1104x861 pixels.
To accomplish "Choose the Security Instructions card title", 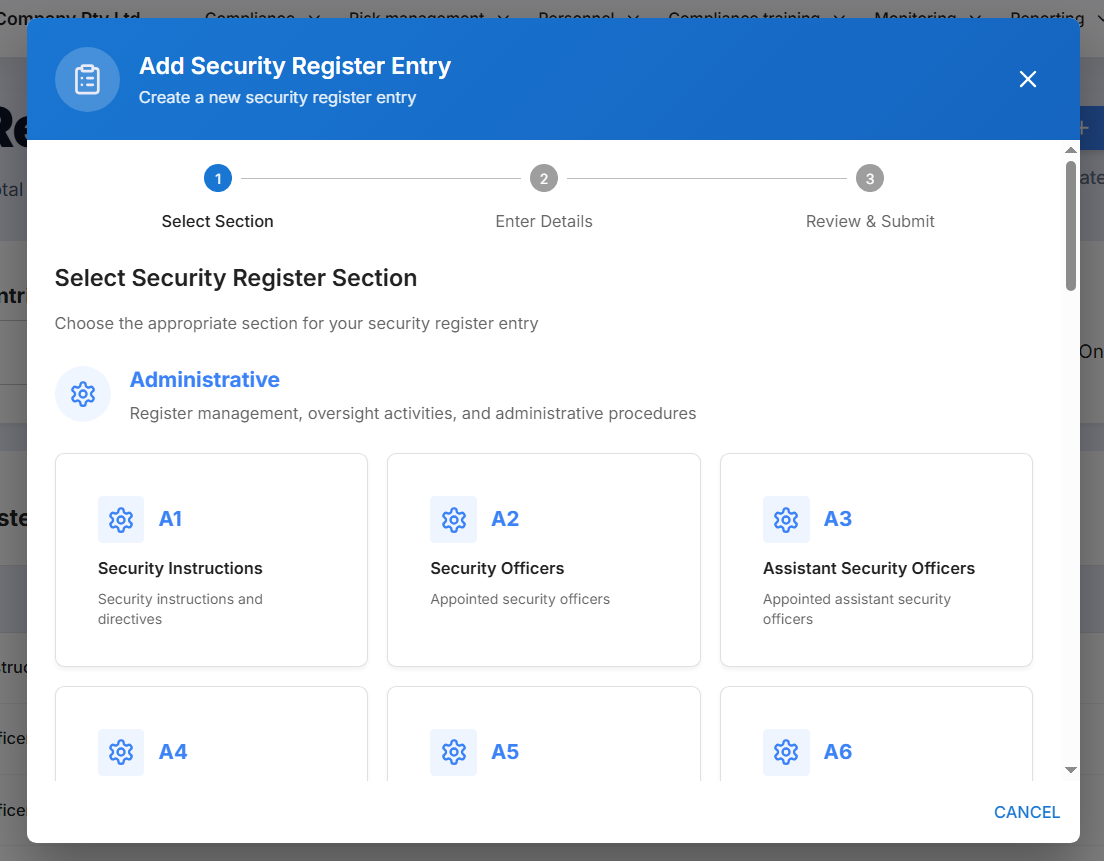I will [x=180, y=568].
